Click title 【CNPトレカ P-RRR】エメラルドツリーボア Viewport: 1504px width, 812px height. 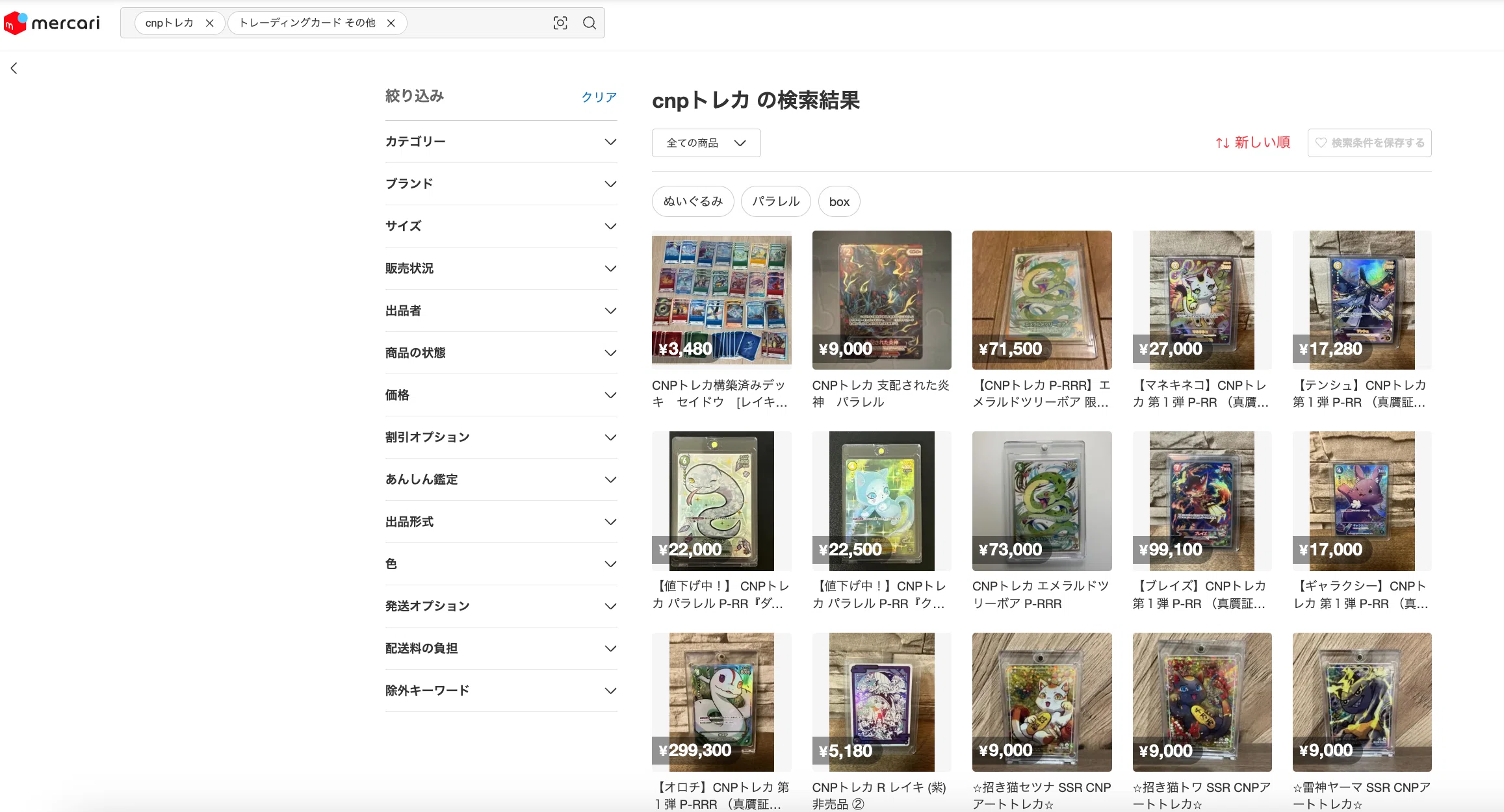point(1042,394)
